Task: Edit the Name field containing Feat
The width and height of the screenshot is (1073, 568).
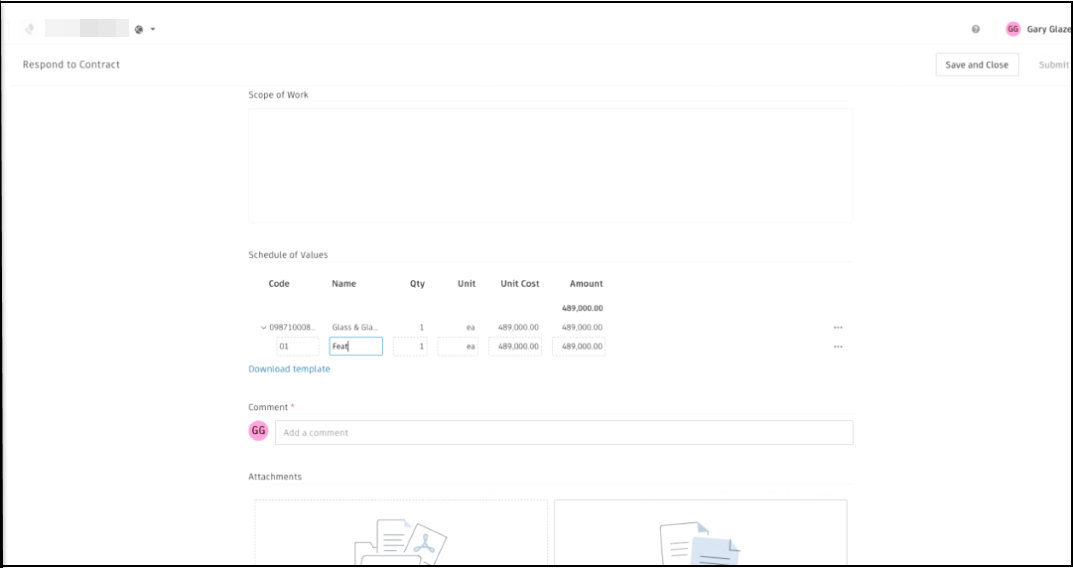Action: point(356,346)
